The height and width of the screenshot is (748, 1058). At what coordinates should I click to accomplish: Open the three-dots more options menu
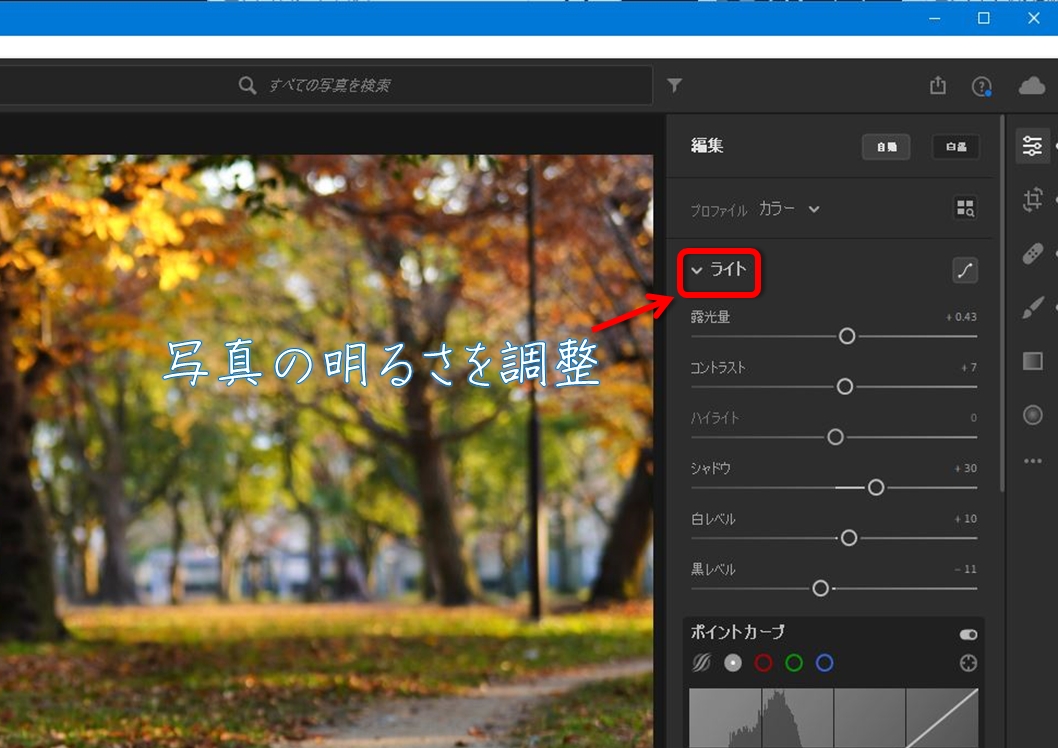pos(1032,461)
